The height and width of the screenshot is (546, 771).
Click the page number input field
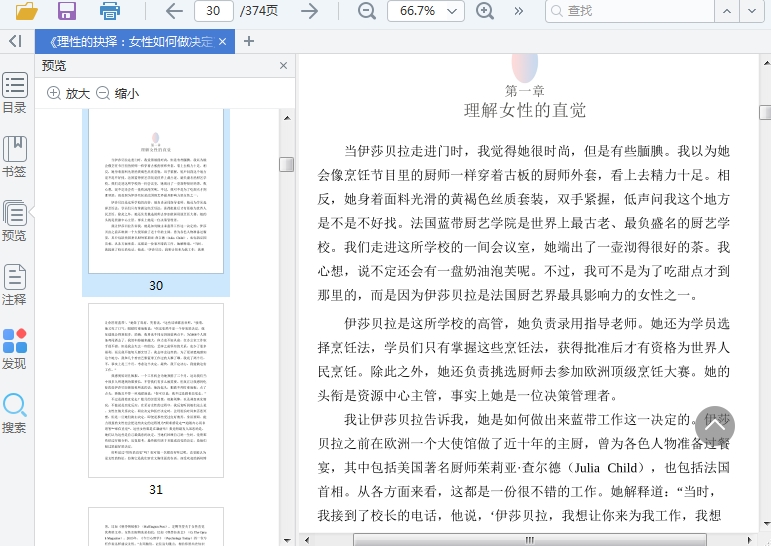(x=213, y=11)
